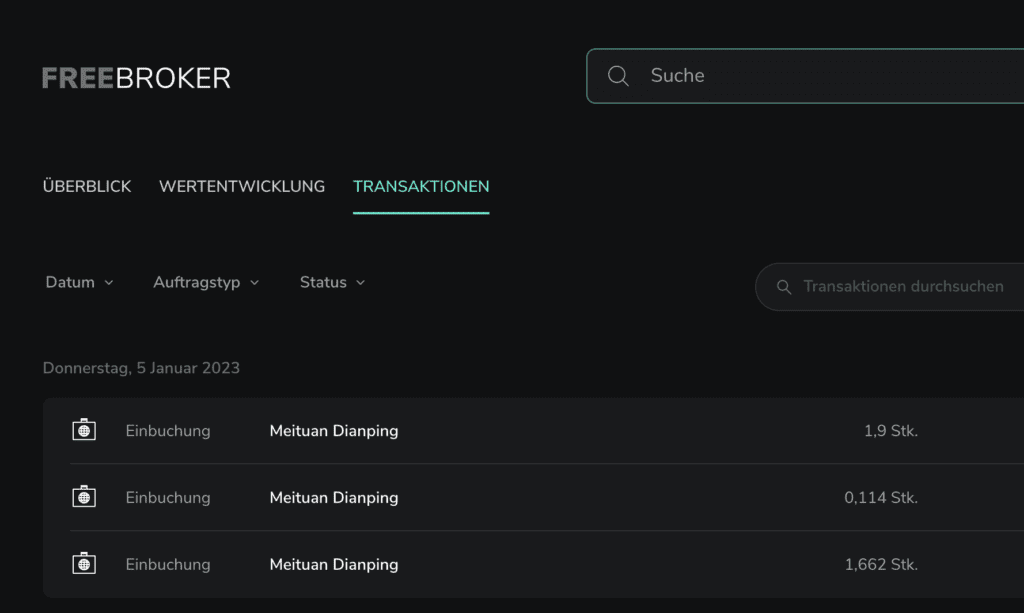Switch to the ÜBERBLICK tab
Screen dimensions: 1024x613
tap(87, 186)
